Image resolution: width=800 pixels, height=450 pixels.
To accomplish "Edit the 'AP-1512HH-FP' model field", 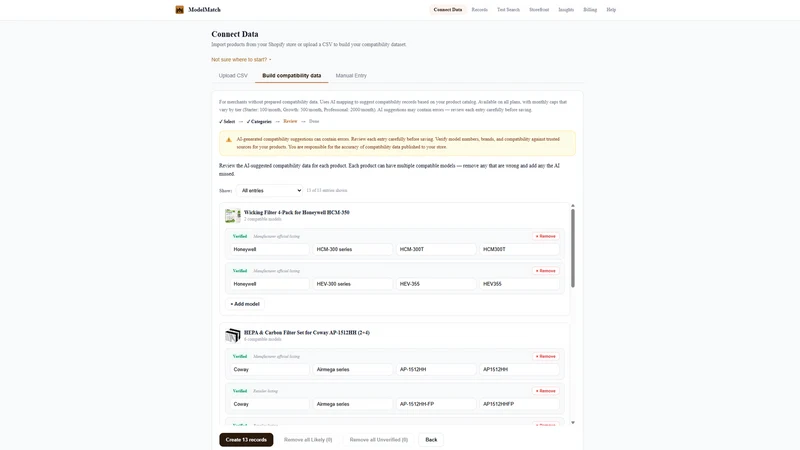I will click(x=436, y=404).
